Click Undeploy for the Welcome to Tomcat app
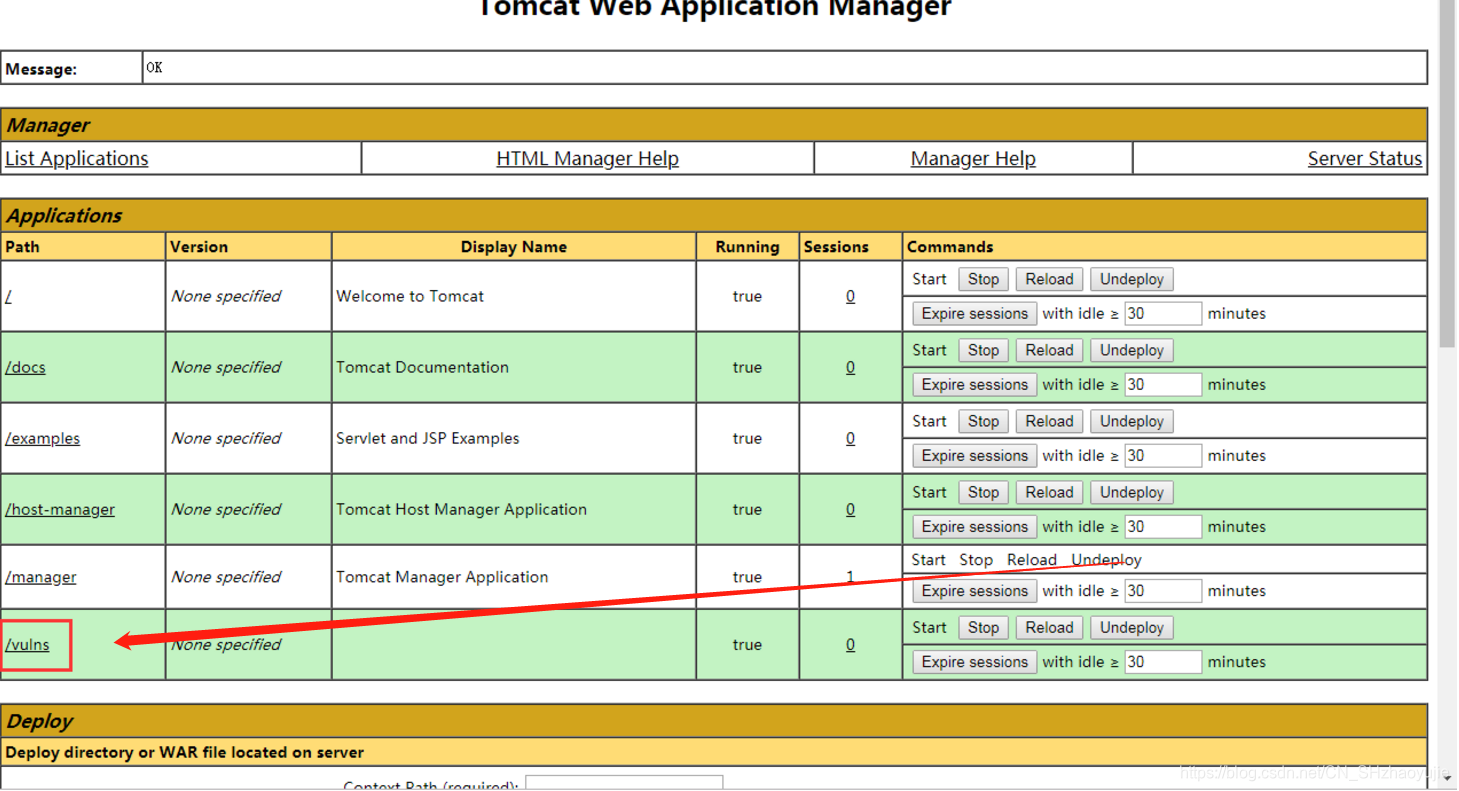The image size is (1459, 791). [1132, 279]
